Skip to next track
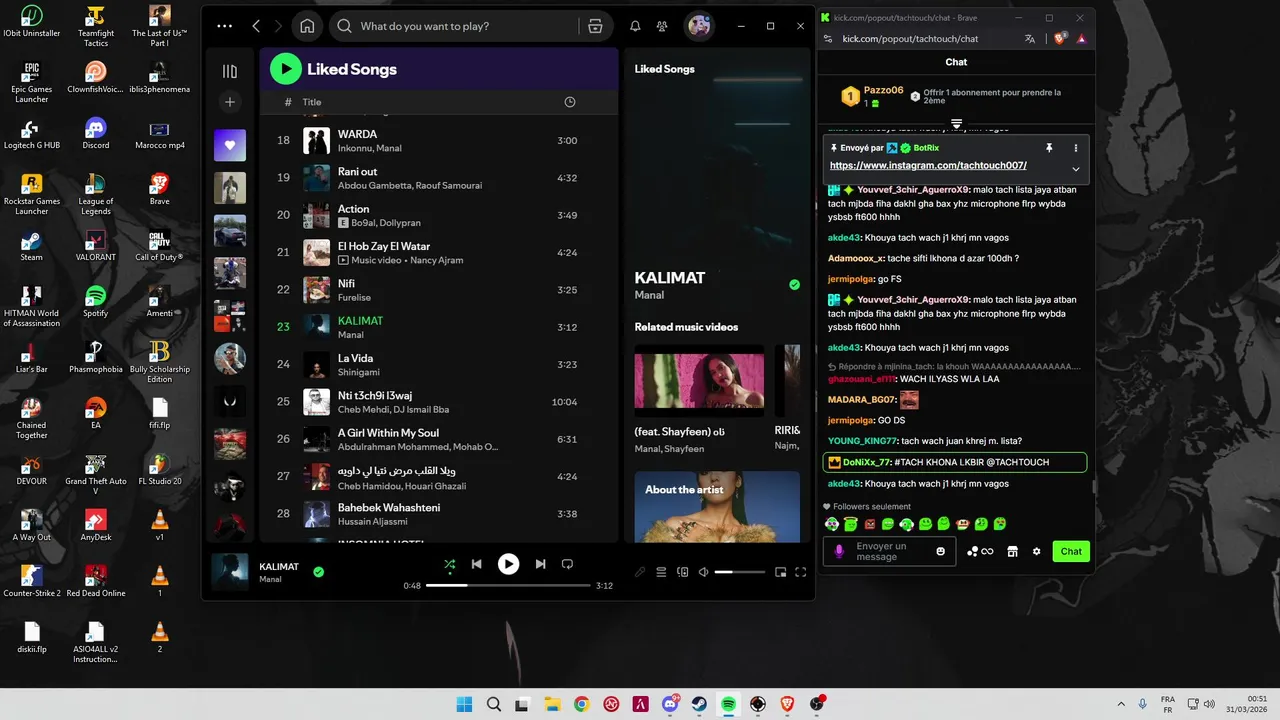 coord(540,564)
